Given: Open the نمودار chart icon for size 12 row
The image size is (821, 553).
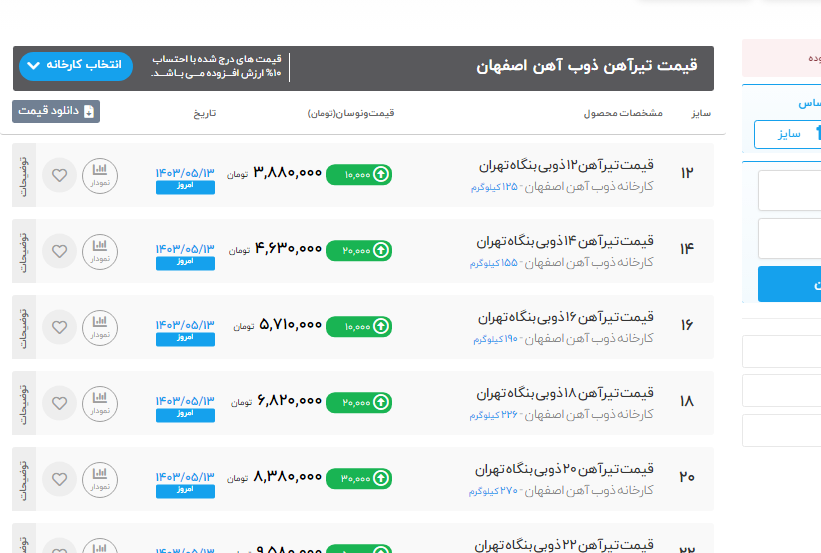Looking at the screenshot, I should [99, 175].
